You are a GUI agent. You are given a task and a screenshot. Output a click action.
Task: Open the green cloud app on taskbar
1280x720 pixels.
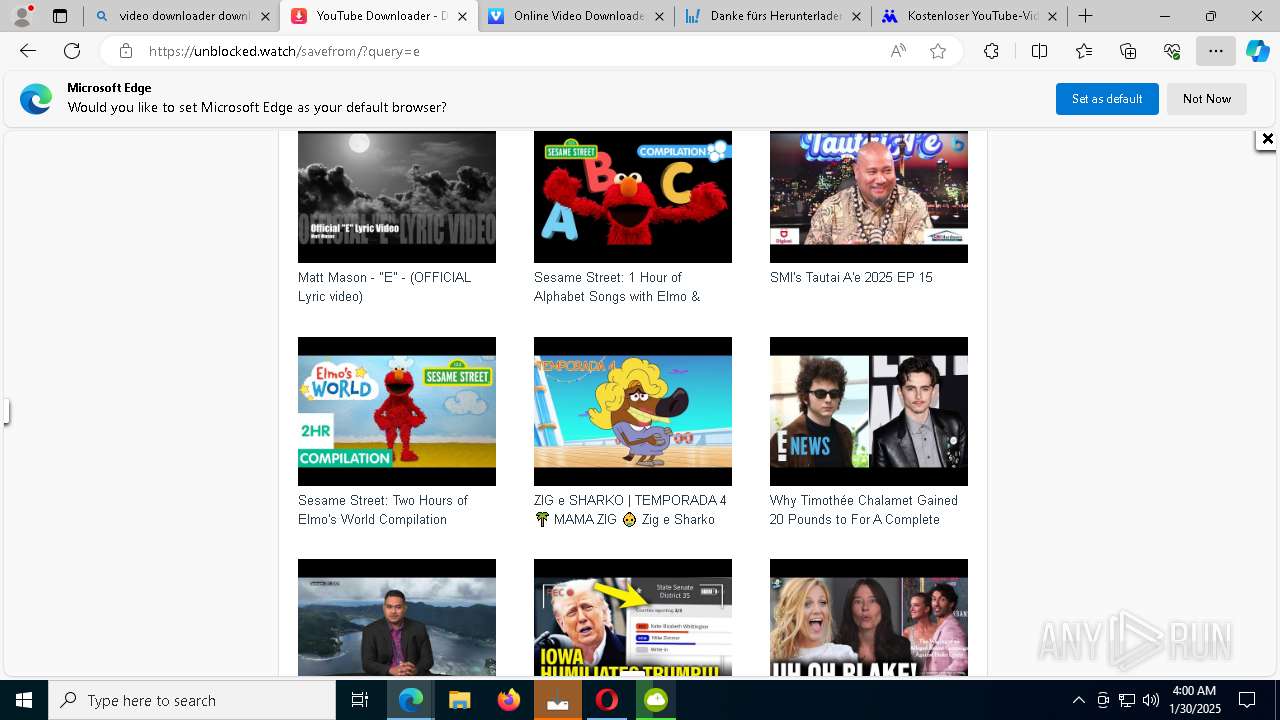click(x=656, y=700)
